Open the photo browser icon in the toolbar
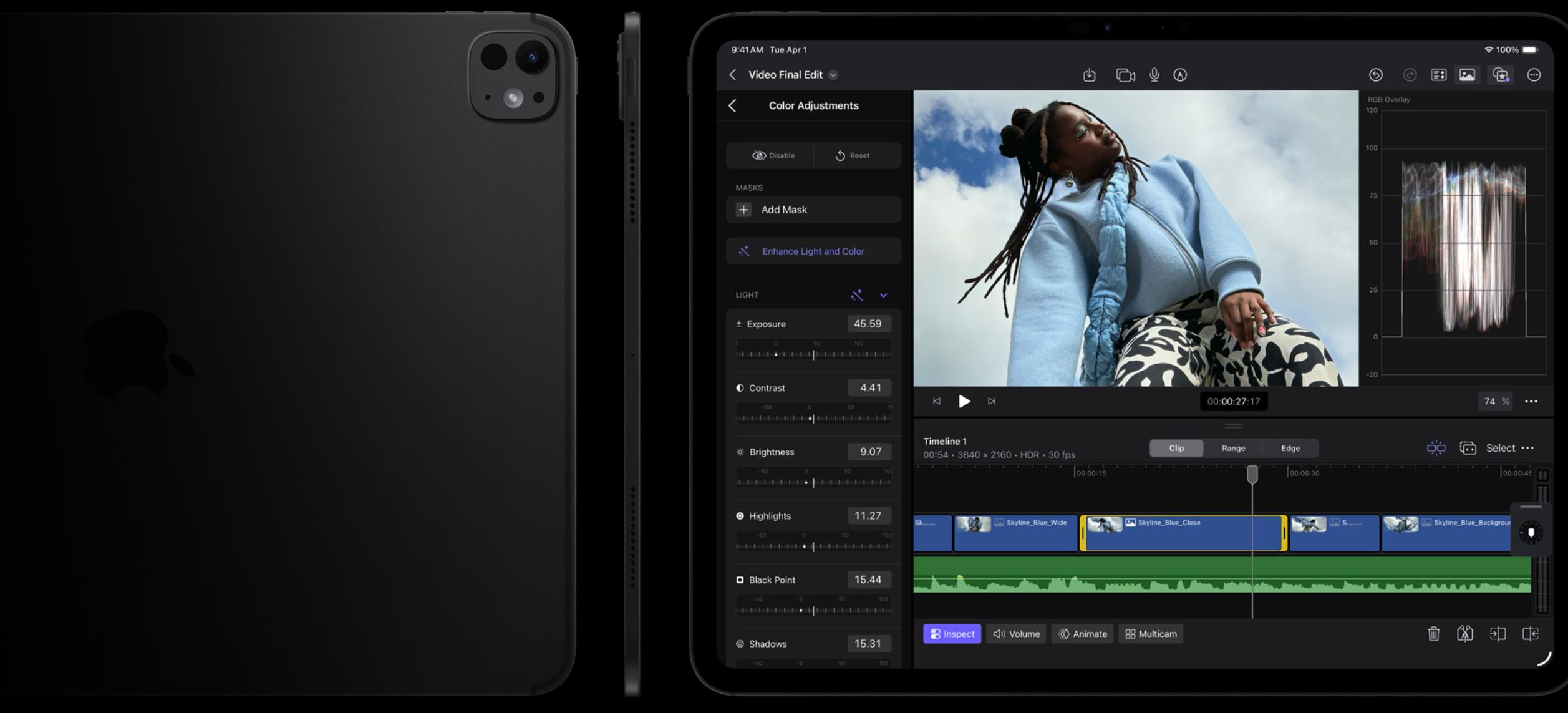1568x713 pixels. pos(1467,75)
